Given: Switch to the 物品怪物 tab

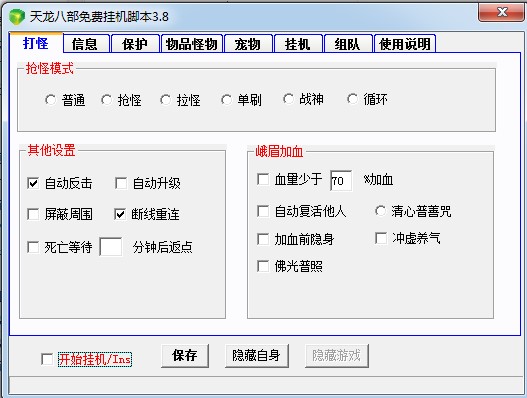Looking at the screenshot, I should coord(192,44).
